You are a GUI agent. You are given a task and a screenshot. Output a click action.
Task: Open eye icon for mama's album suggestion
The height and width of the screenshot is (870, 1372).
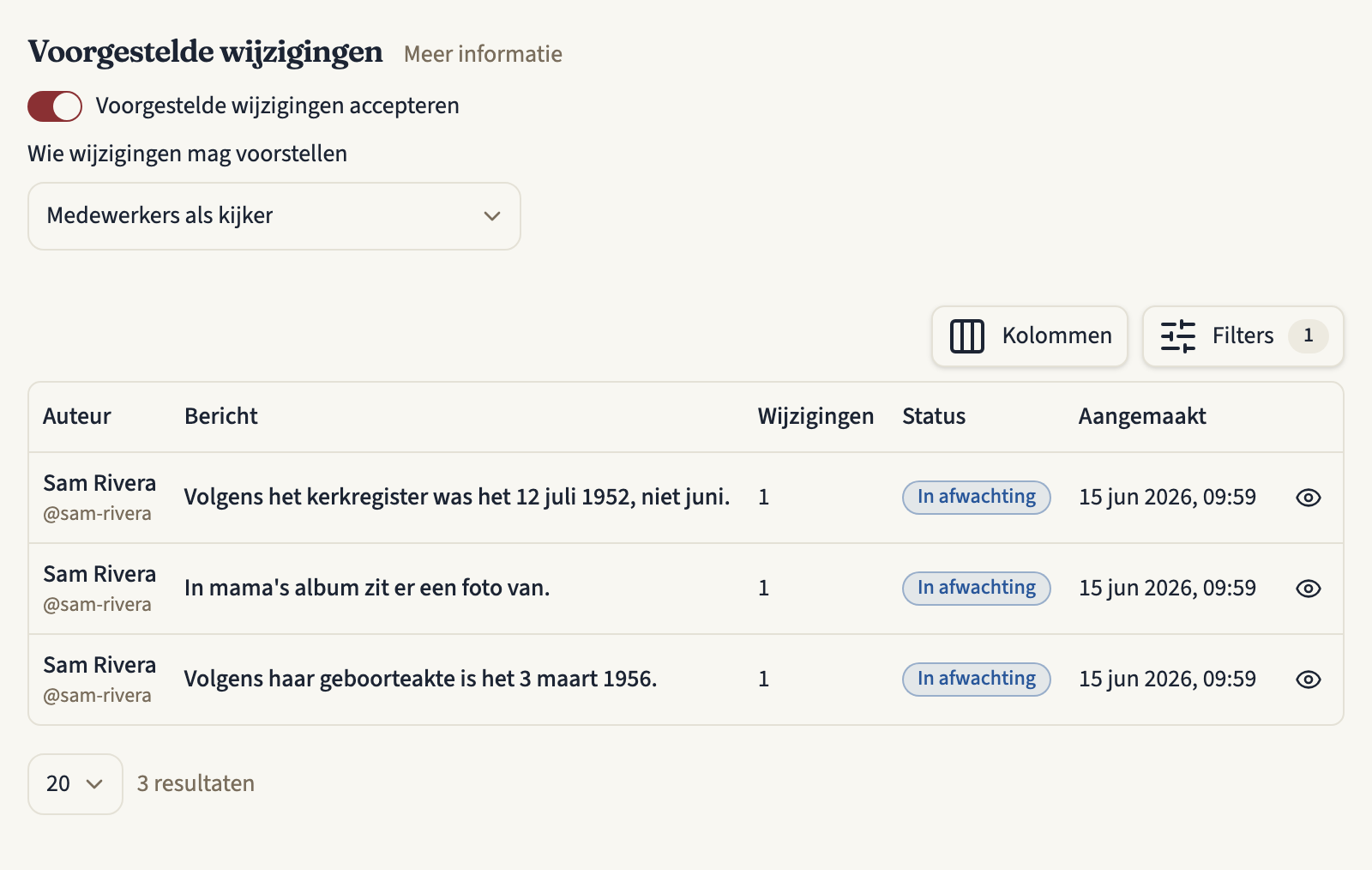click(1308, 589)
